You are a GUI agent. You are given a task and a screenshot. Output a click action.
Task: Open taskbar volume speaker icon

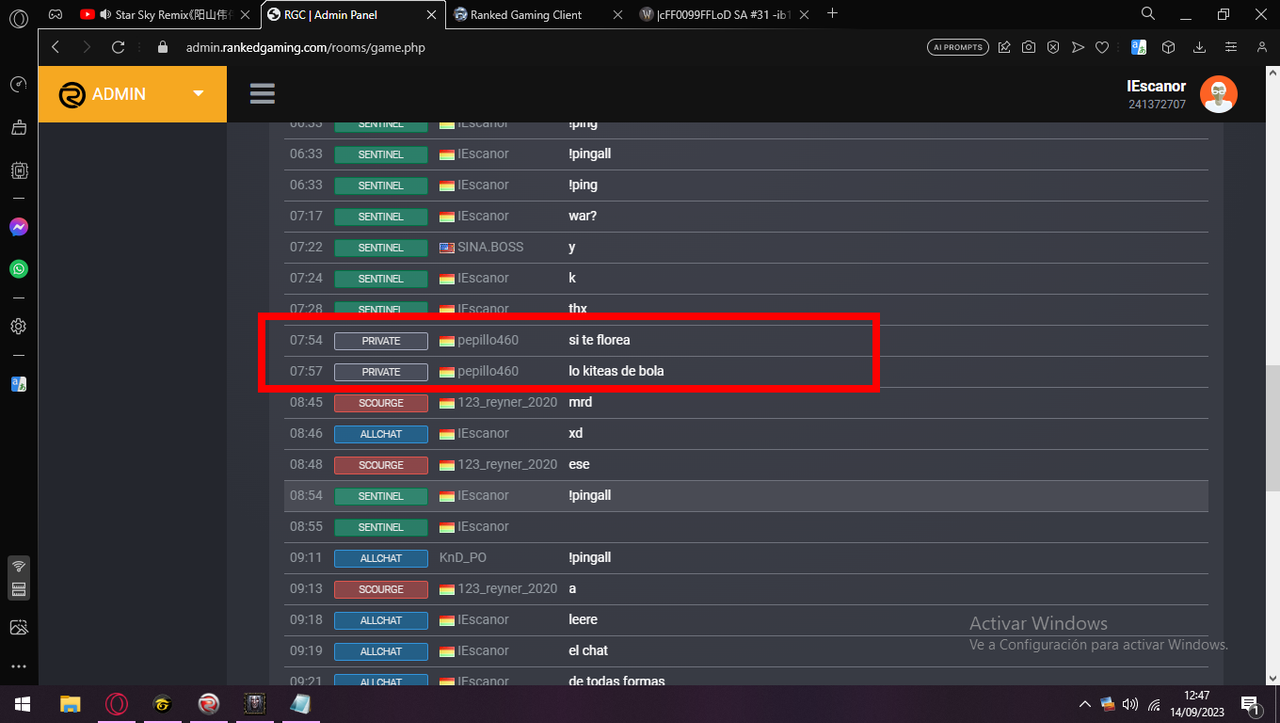[1130, 704]
